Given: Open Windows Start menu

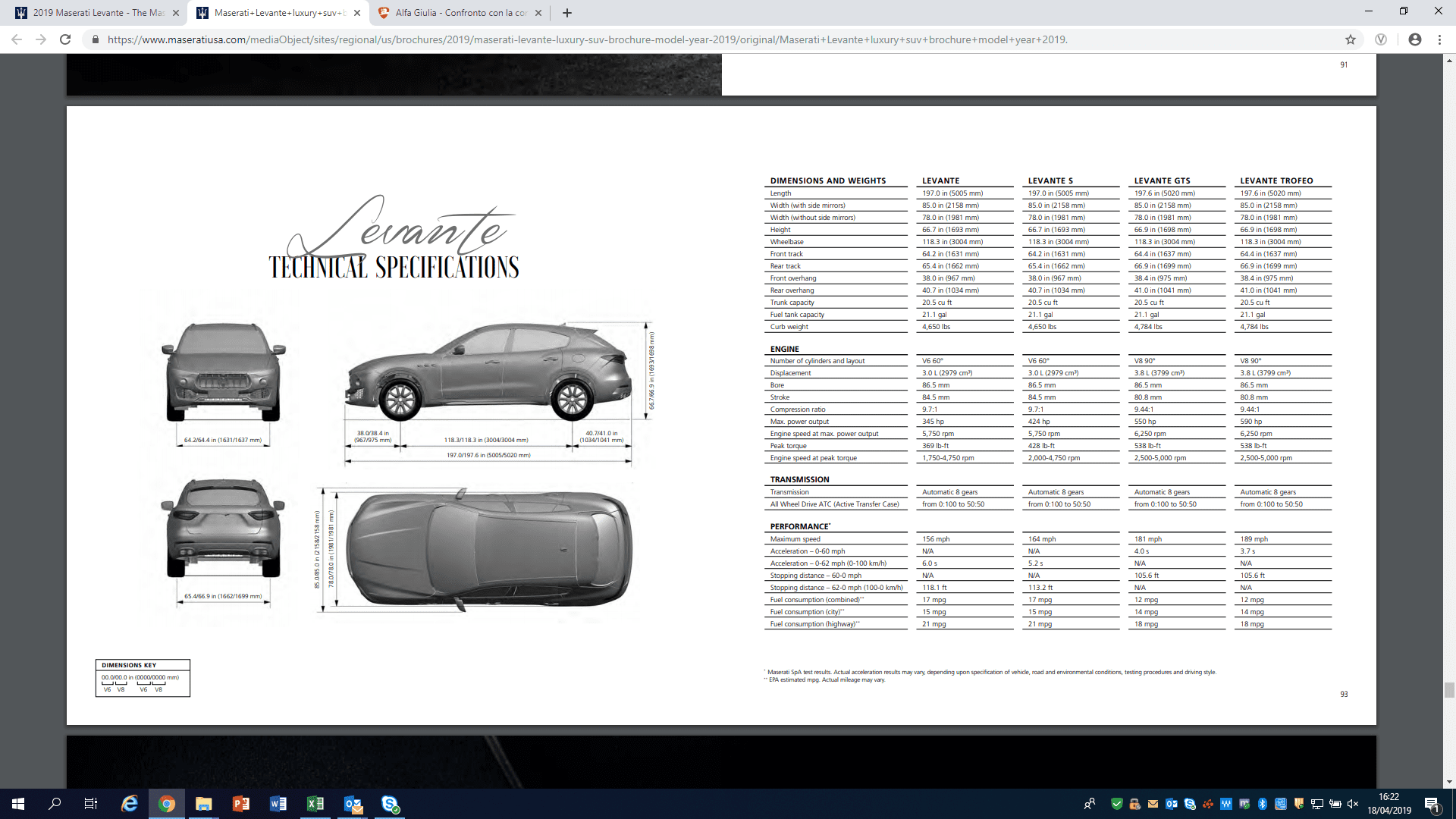Looking at the screenshot, I should point(18,804).
